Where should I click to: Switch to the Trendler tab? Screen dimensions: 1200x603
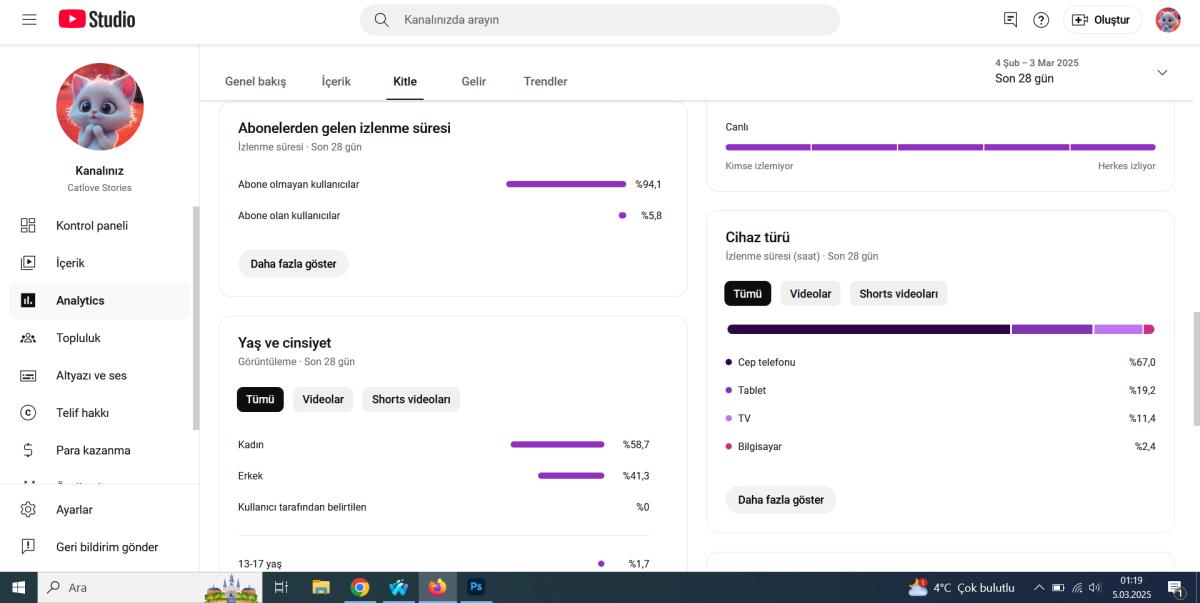[x=546, y=82]
